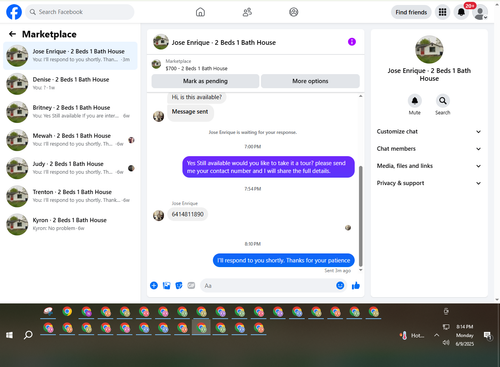Open the Mewah conversation
Image resolution: width=500 pixels, height=367 pixels.
70,140
